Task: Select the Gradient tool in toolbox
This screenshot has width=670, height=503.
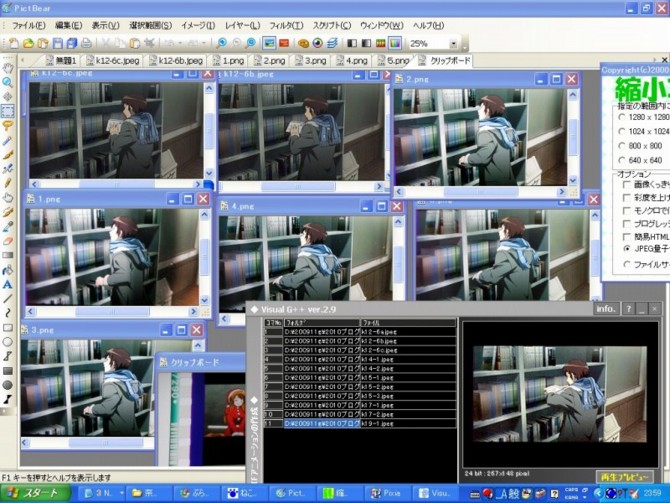Action: coord(8,256)
